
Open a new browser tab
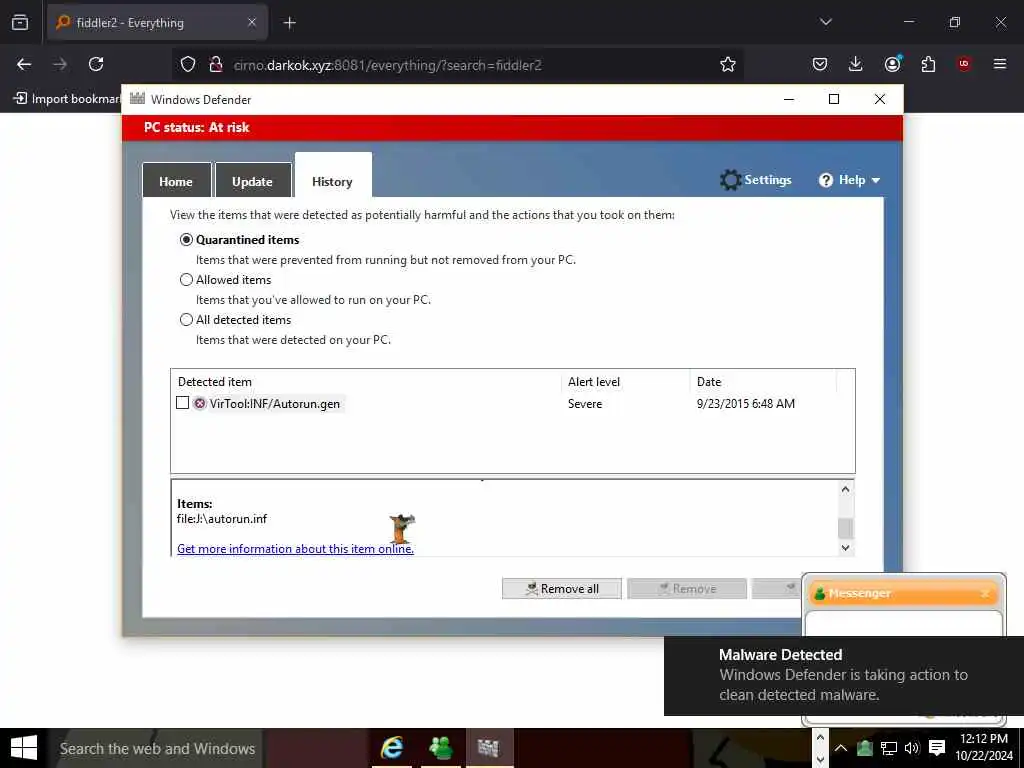289,23
